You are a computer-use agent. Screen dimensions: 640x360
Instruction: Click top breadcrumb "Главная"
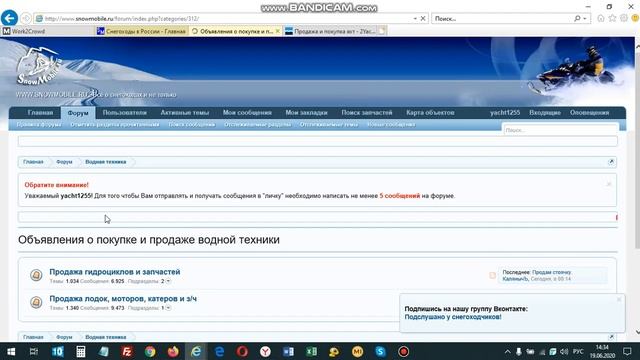click(x=33, y=162)
